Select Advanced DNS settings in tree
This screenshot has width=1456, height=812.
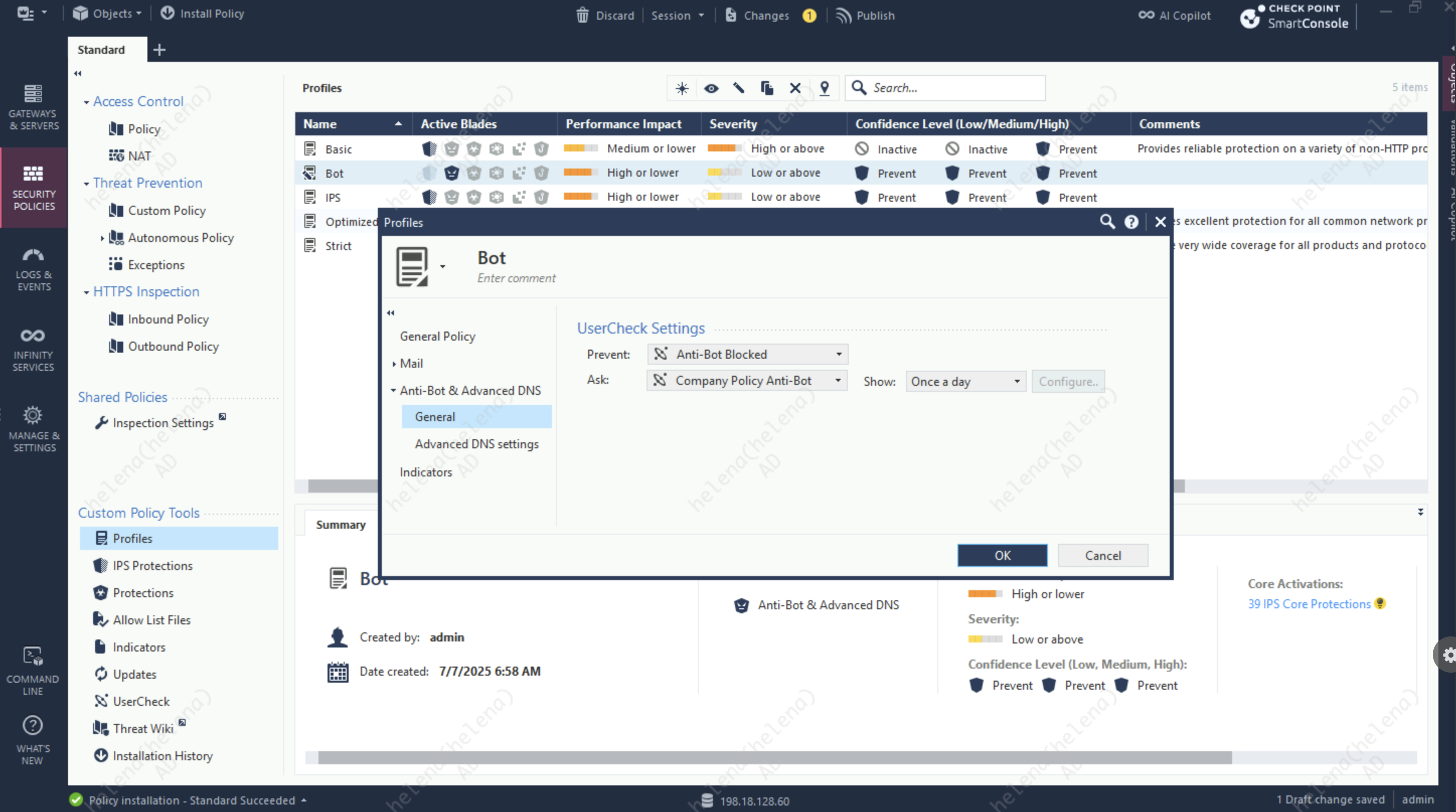click(x=476, y=444)
